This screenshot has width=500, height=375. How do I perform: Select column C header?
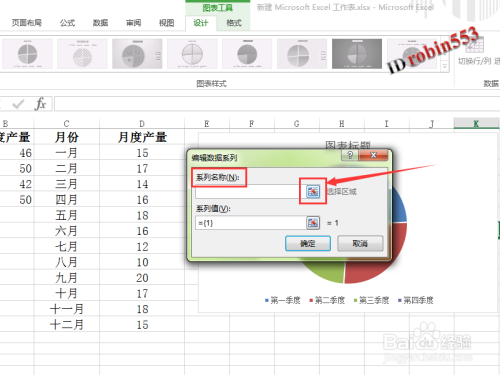coord(67,124)
